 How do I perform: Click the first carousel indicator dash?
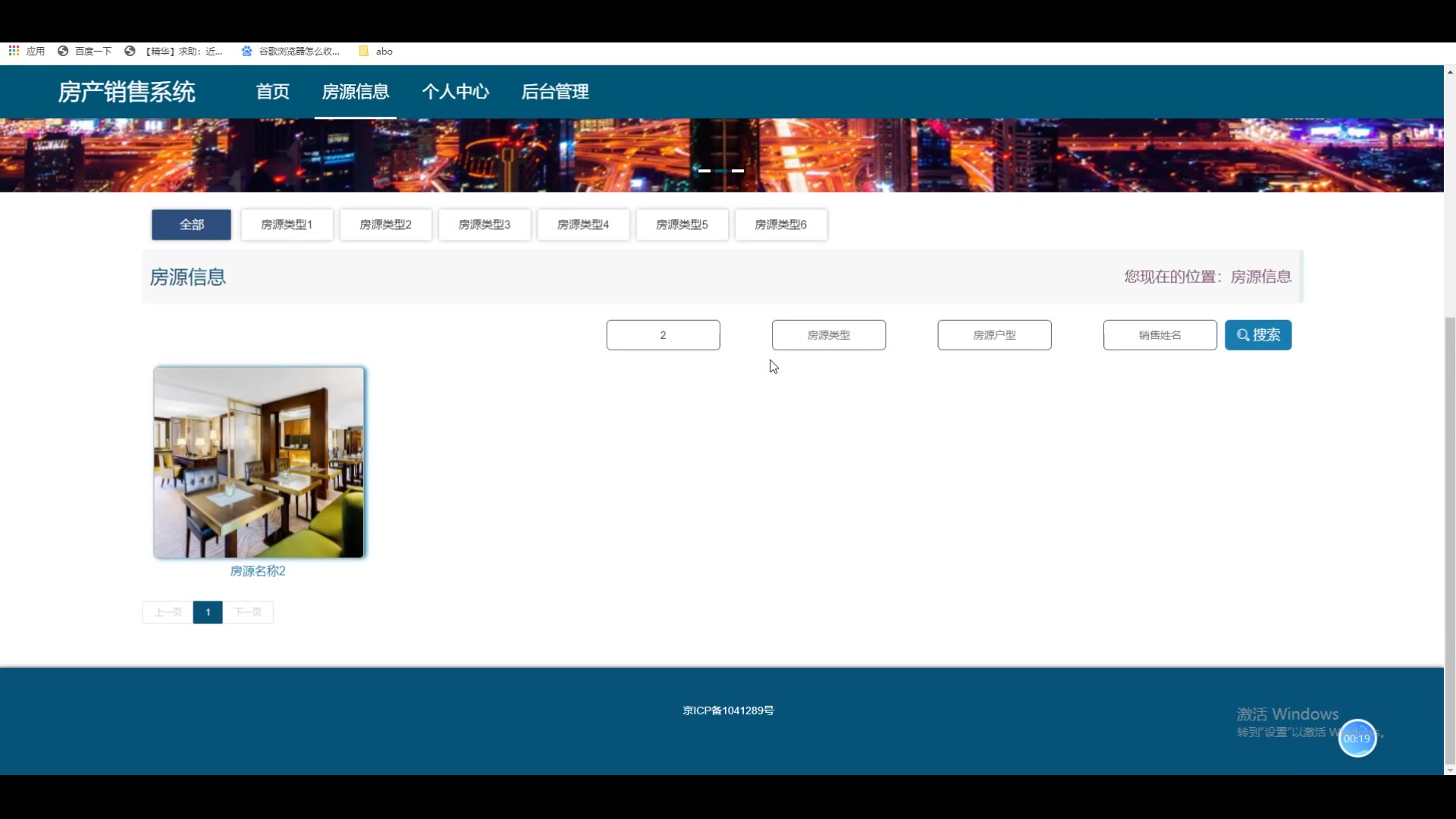(704, 171)
